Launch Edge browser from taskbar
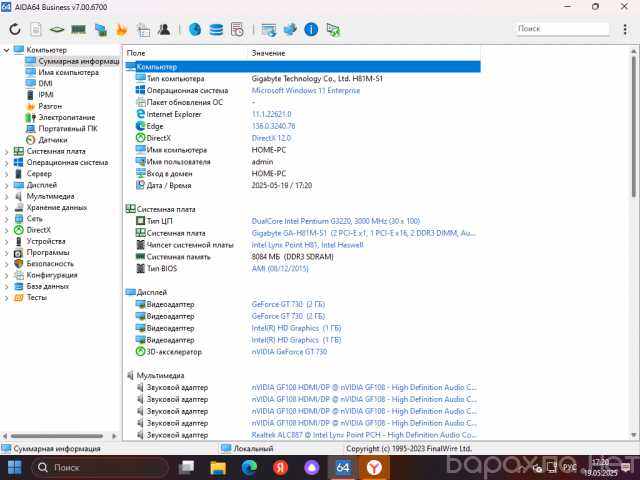The height and width of the screenshot is (480, 640). point(249,468)
